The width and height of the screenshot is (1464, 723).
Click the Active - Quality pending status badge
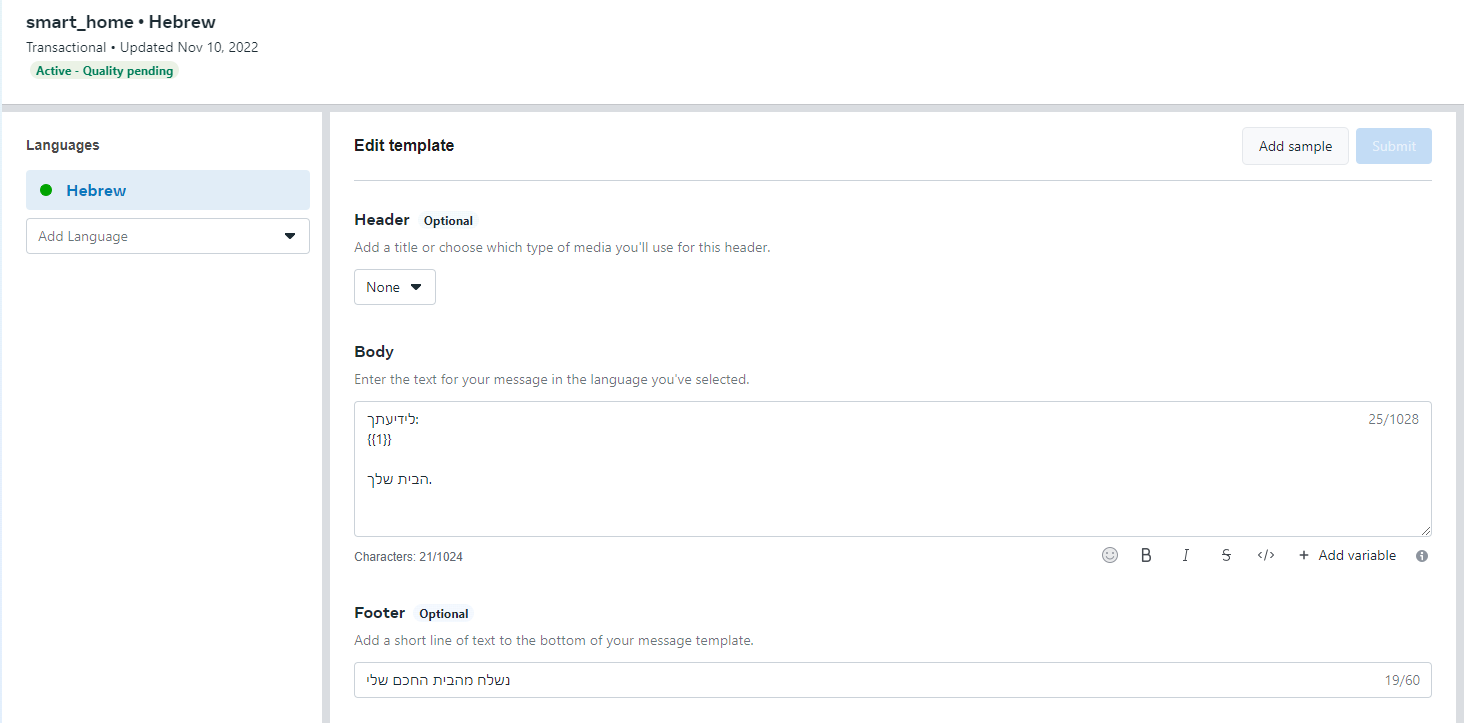[103, 70]
